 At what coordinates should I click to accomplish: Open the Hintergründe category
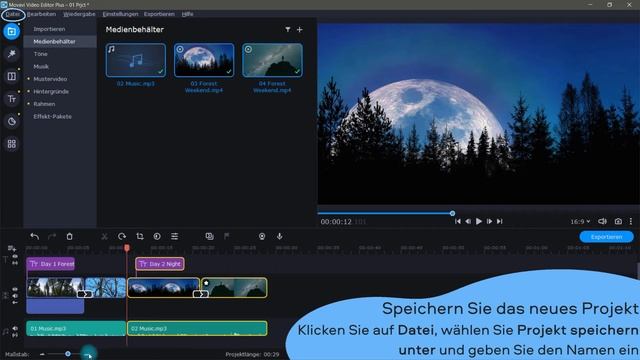(x=51, y=92)
